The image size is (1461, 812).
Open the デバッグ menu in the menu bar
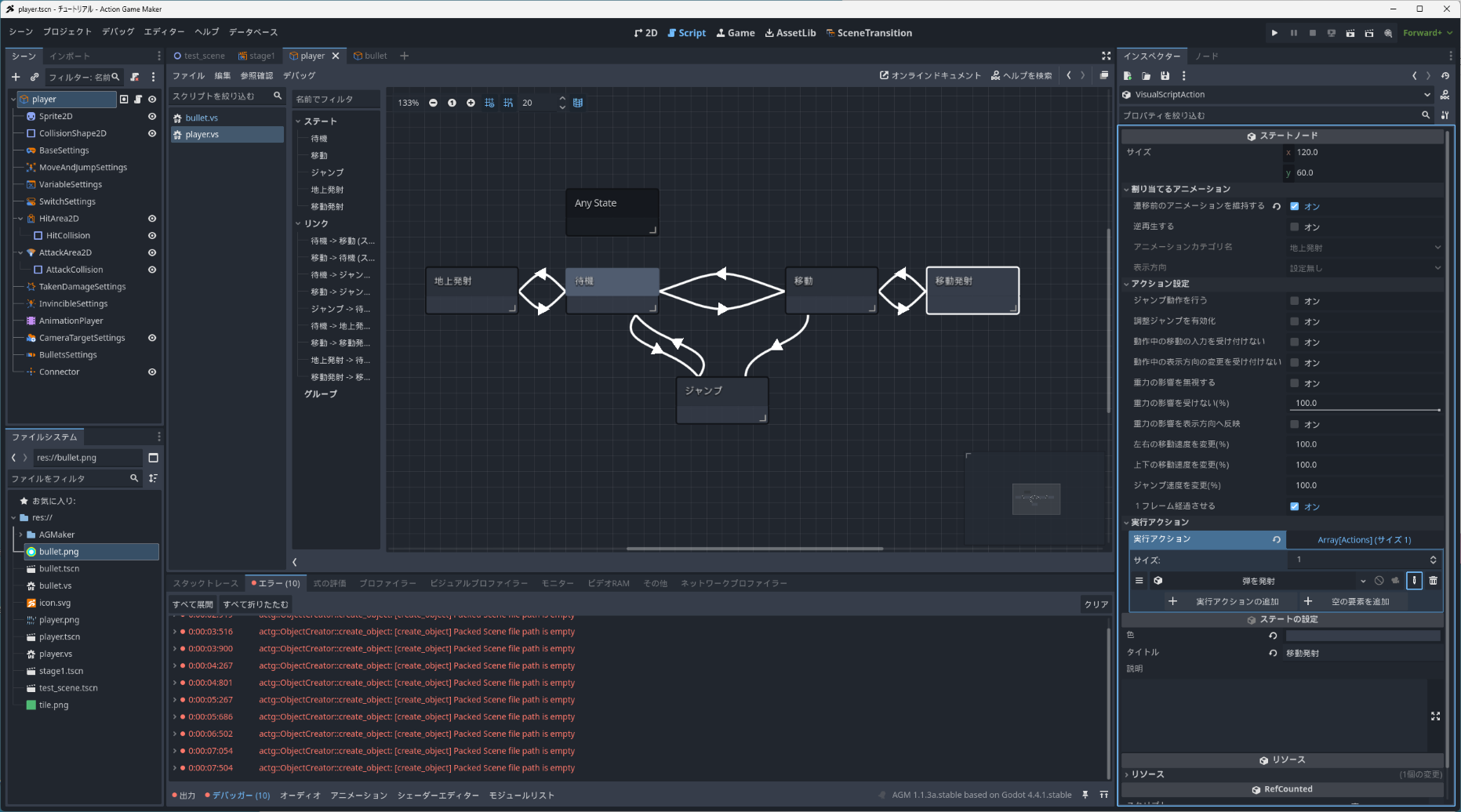(x=118, y=32)
